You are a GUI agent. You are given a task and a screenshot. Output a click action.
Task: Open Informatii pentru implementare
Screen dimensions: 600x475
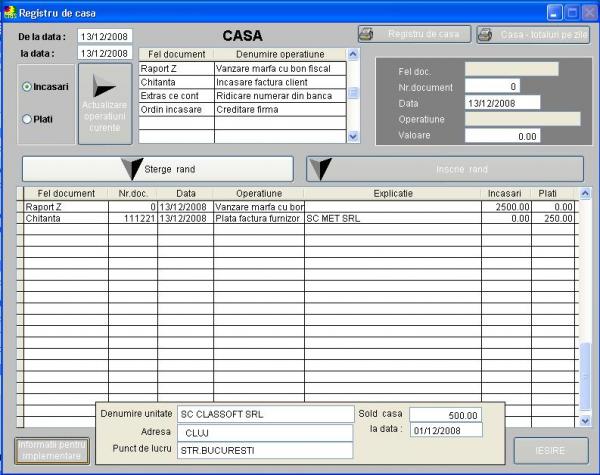click(52, 450)
